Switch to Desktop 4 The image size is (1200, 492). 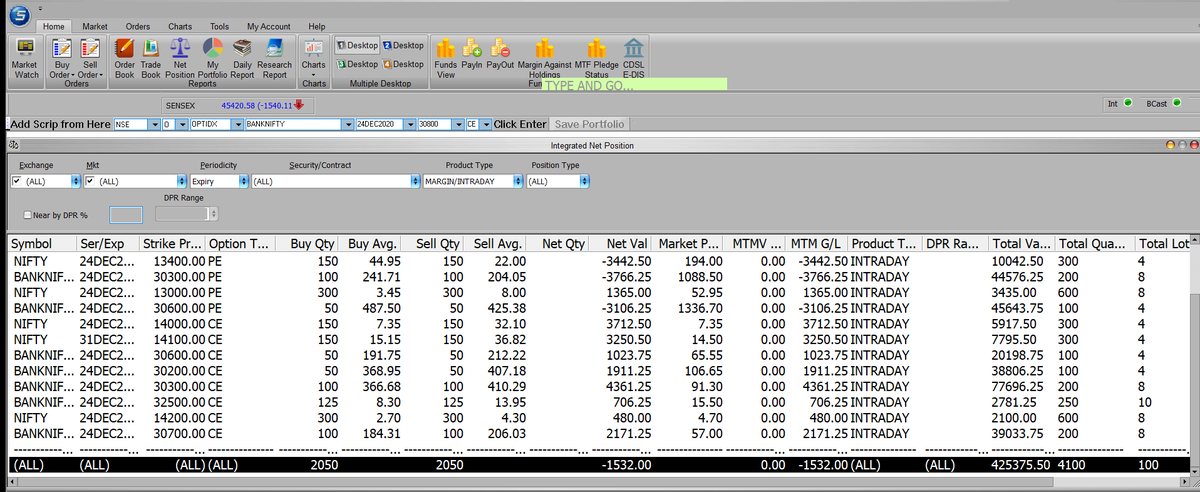[x=403, y=64]
